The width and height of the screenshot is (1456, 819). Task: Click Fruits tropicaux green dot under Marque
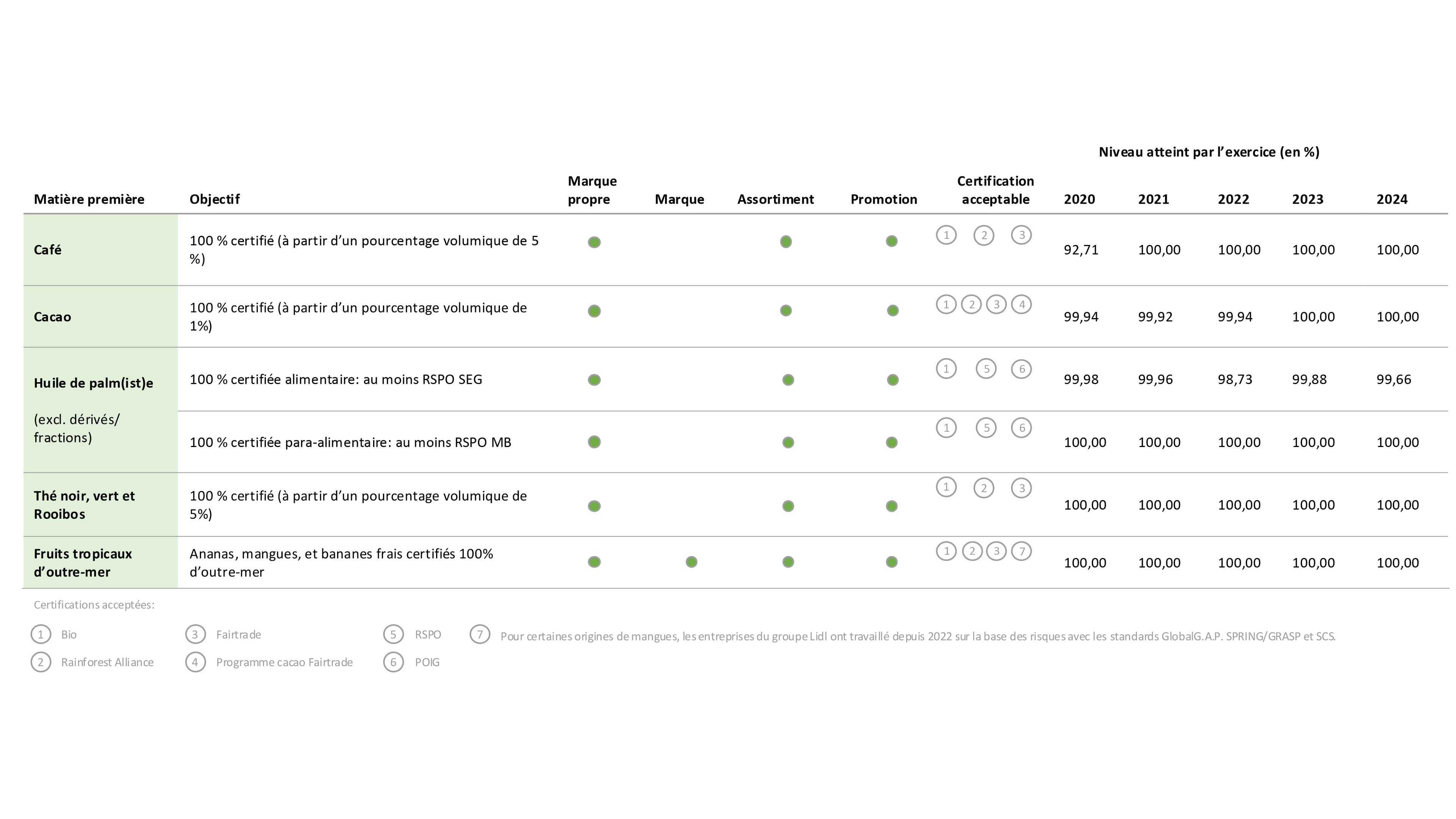[691, 562]
